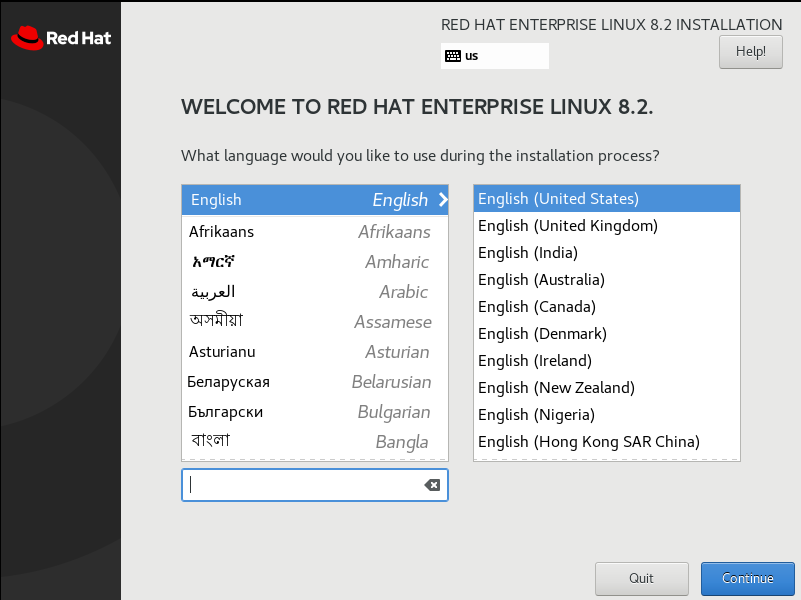The width and height of the screenshot is (801, 600).
Task: Choose English (New Zealand) locale
Action: click(x=607, y=388)
